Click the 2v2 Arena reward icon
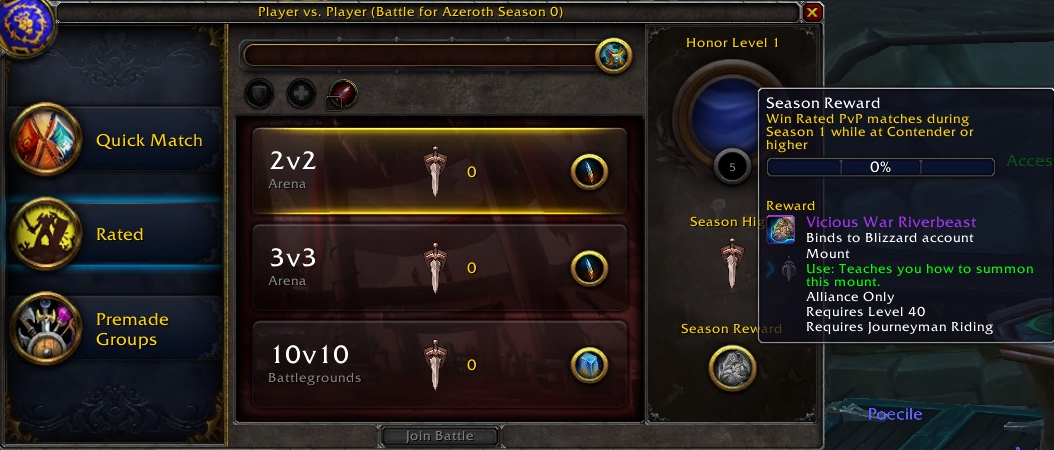Screen dimensions: 1054x450 pyautogui.click(x=590, y=172)
